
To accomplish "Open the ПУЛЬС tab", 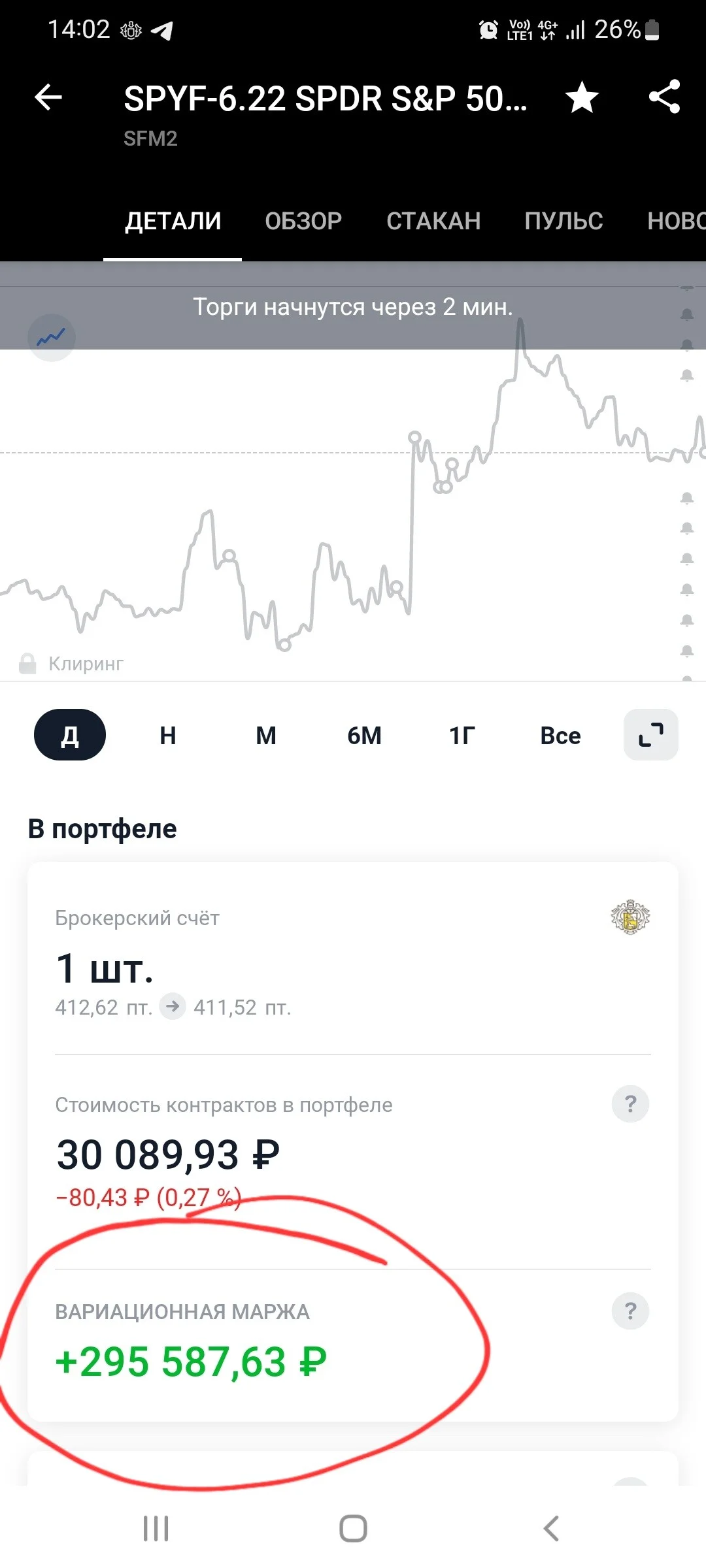I will click(x=563, y=221).
